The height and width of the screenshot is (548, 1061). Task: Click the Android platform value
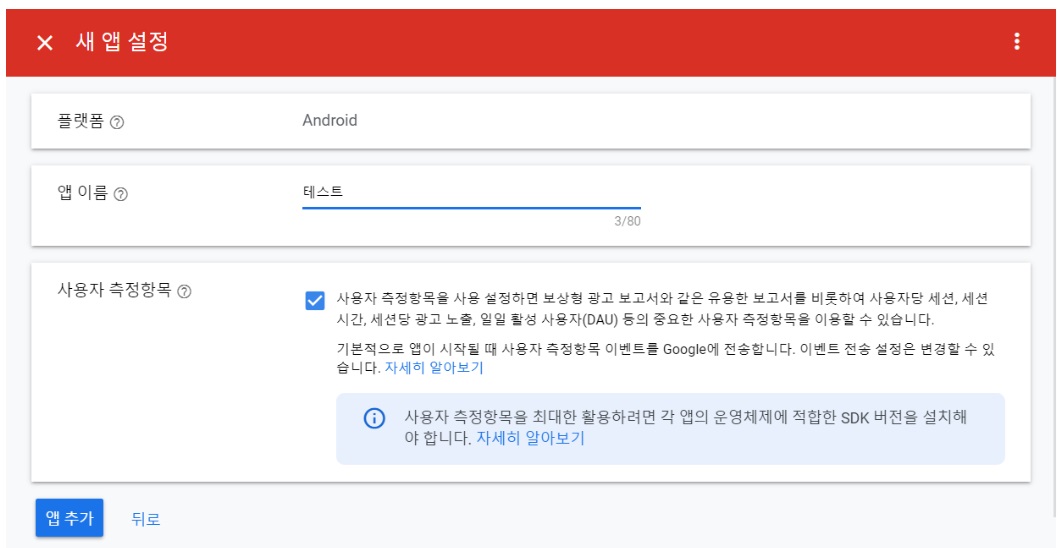[x=330, y=120]
